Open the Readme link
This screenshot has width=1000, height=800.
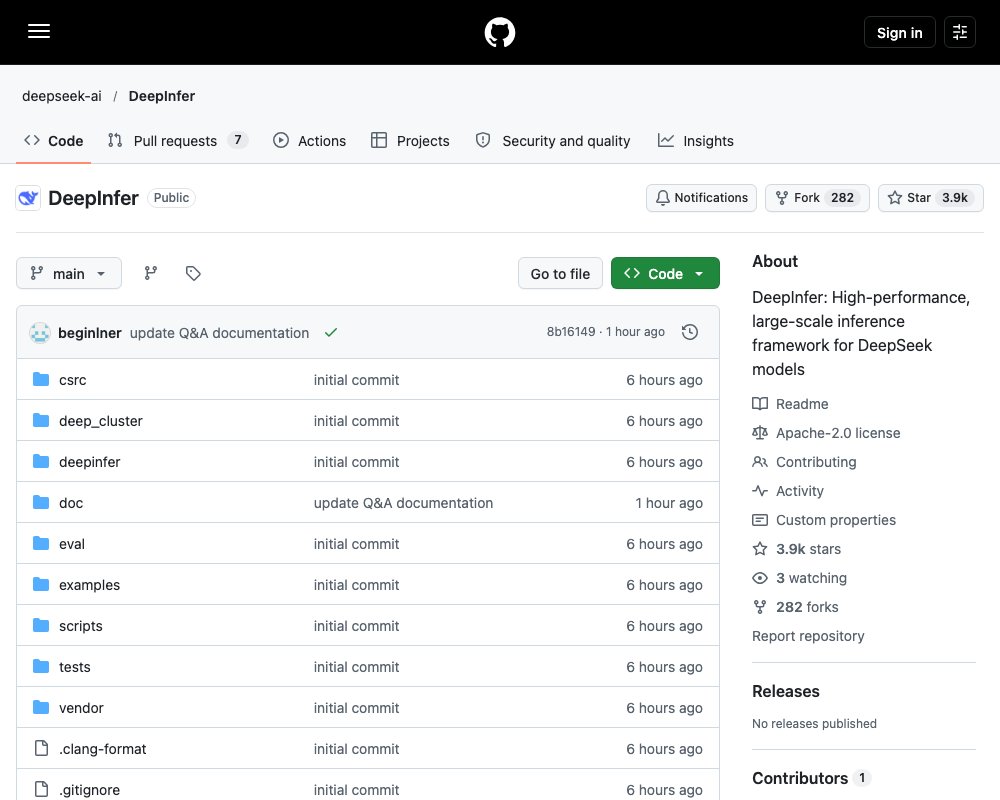click(x=802, y=404)
